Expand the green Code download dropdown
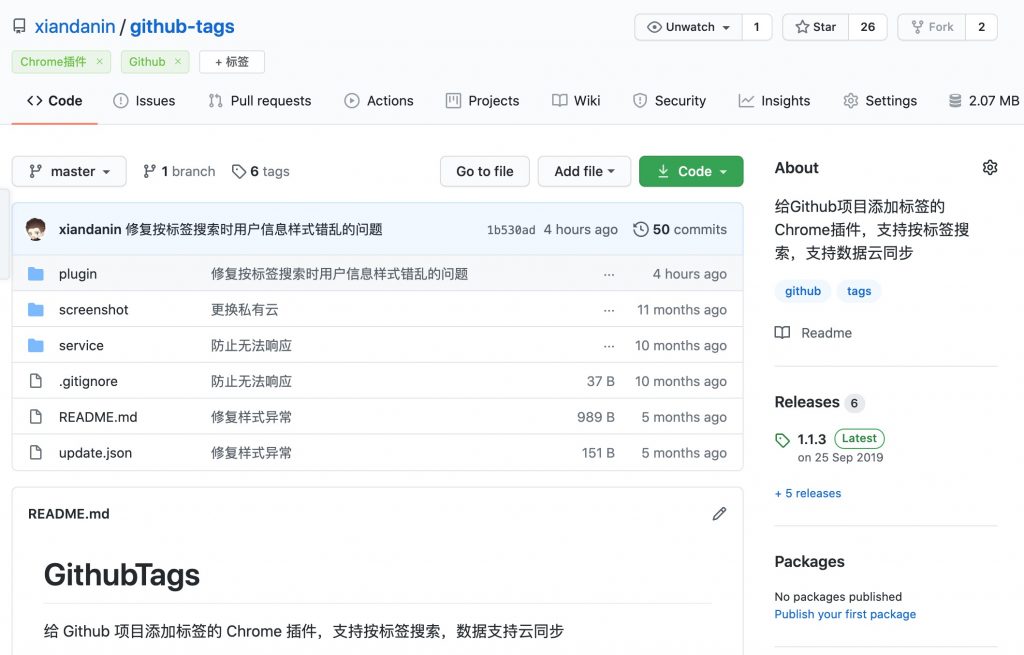This screenshot has height=655, width=1024. click(x=691, y=171)
